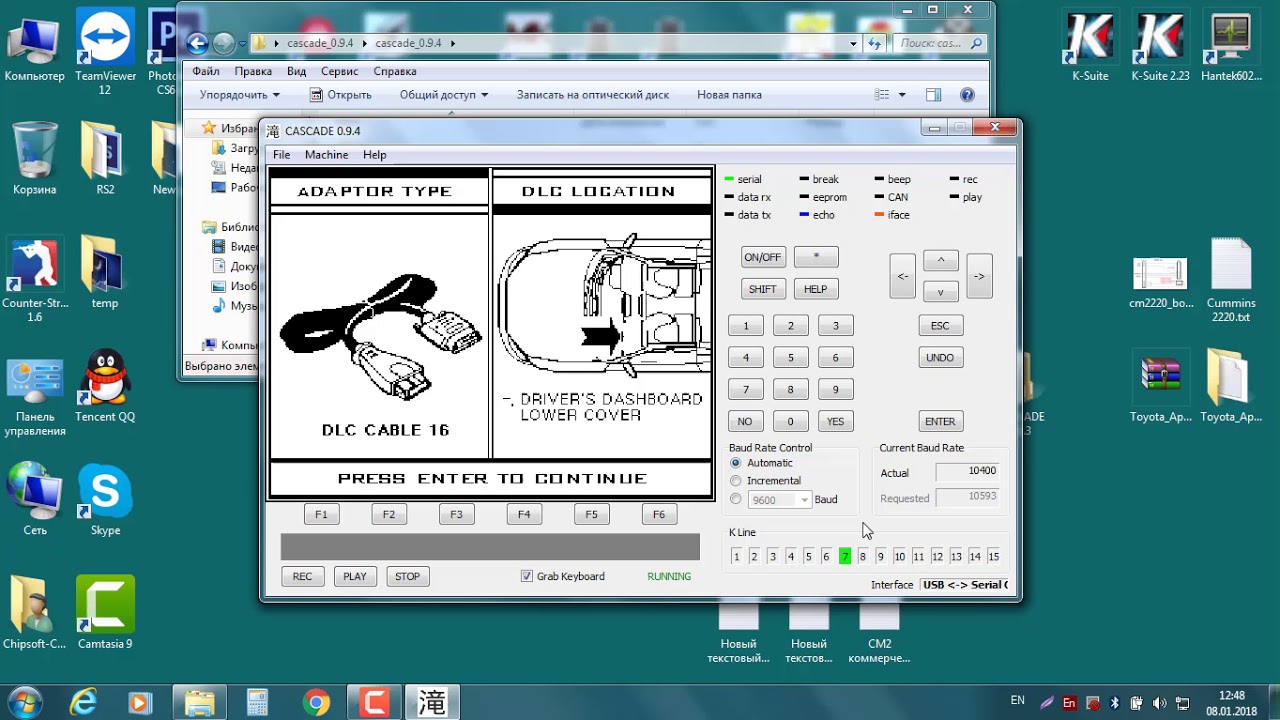This screenshot has height=720, width=1280.
Task: Open the 9600 baud dropdown
Action: click(x=804, y=500)
